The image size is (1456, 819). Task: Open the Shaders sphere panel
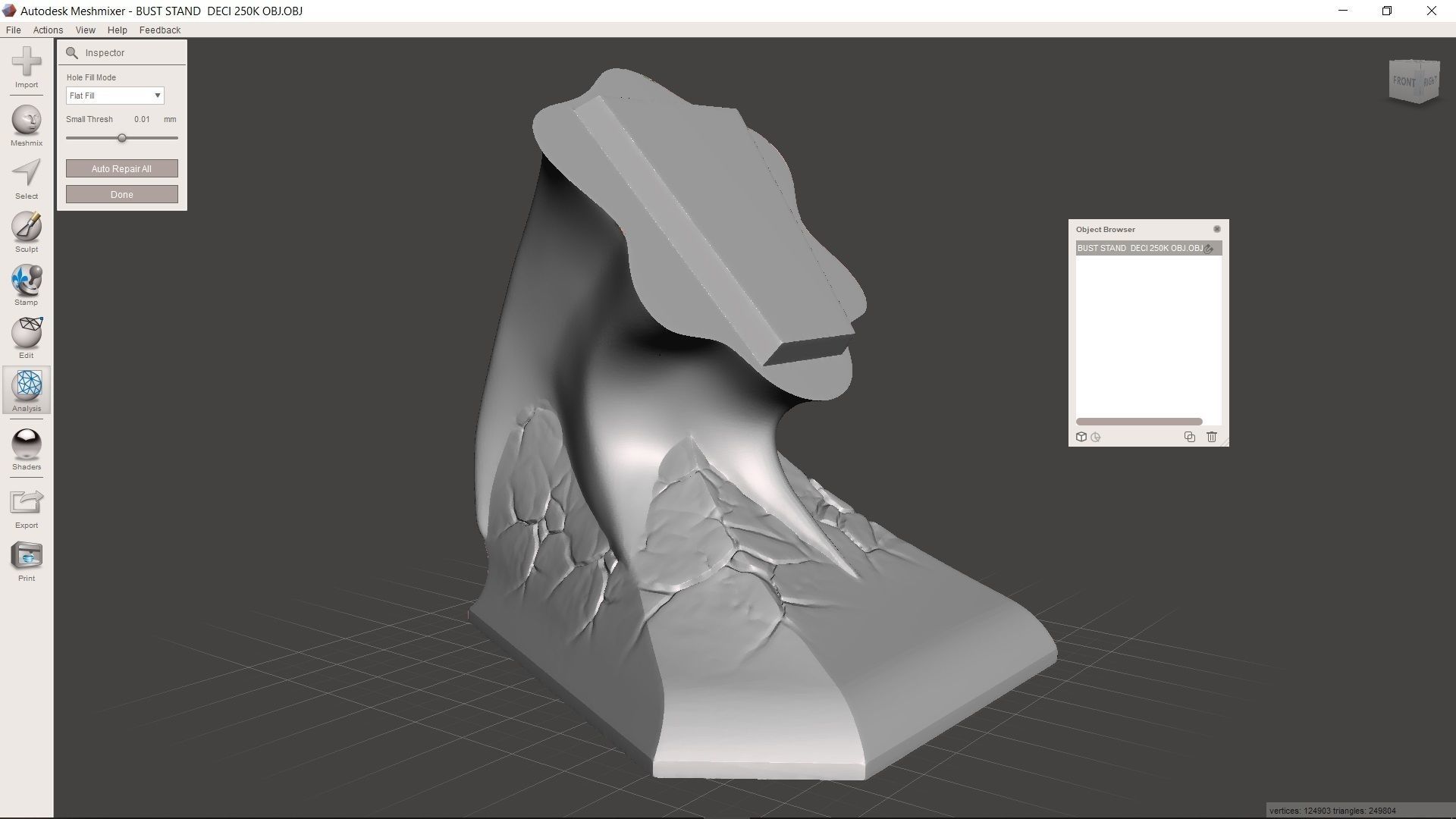[x=27, y=444]
